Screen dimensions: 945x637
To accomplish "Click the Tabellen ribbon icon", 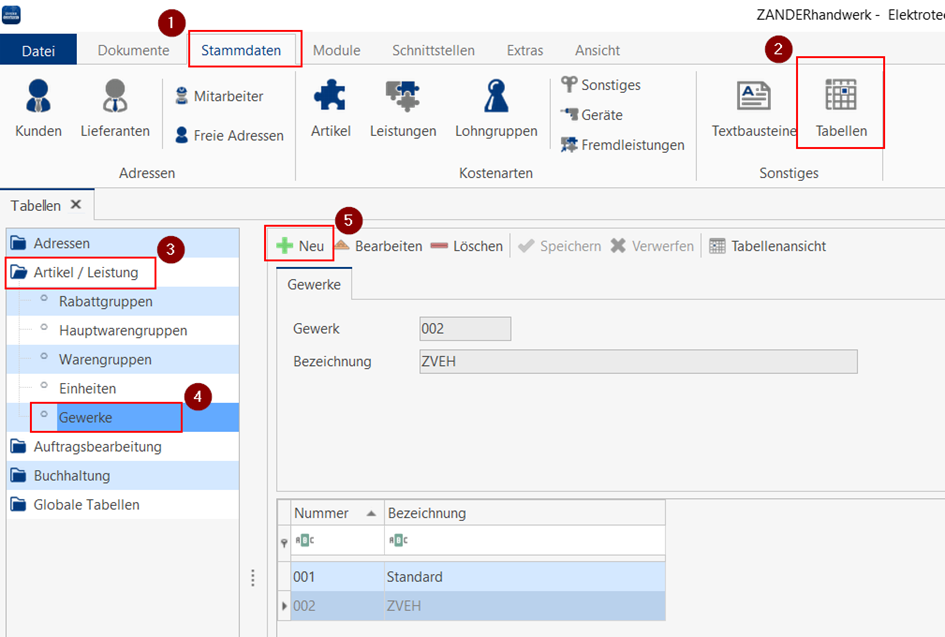I will click(x=840, y=108).
